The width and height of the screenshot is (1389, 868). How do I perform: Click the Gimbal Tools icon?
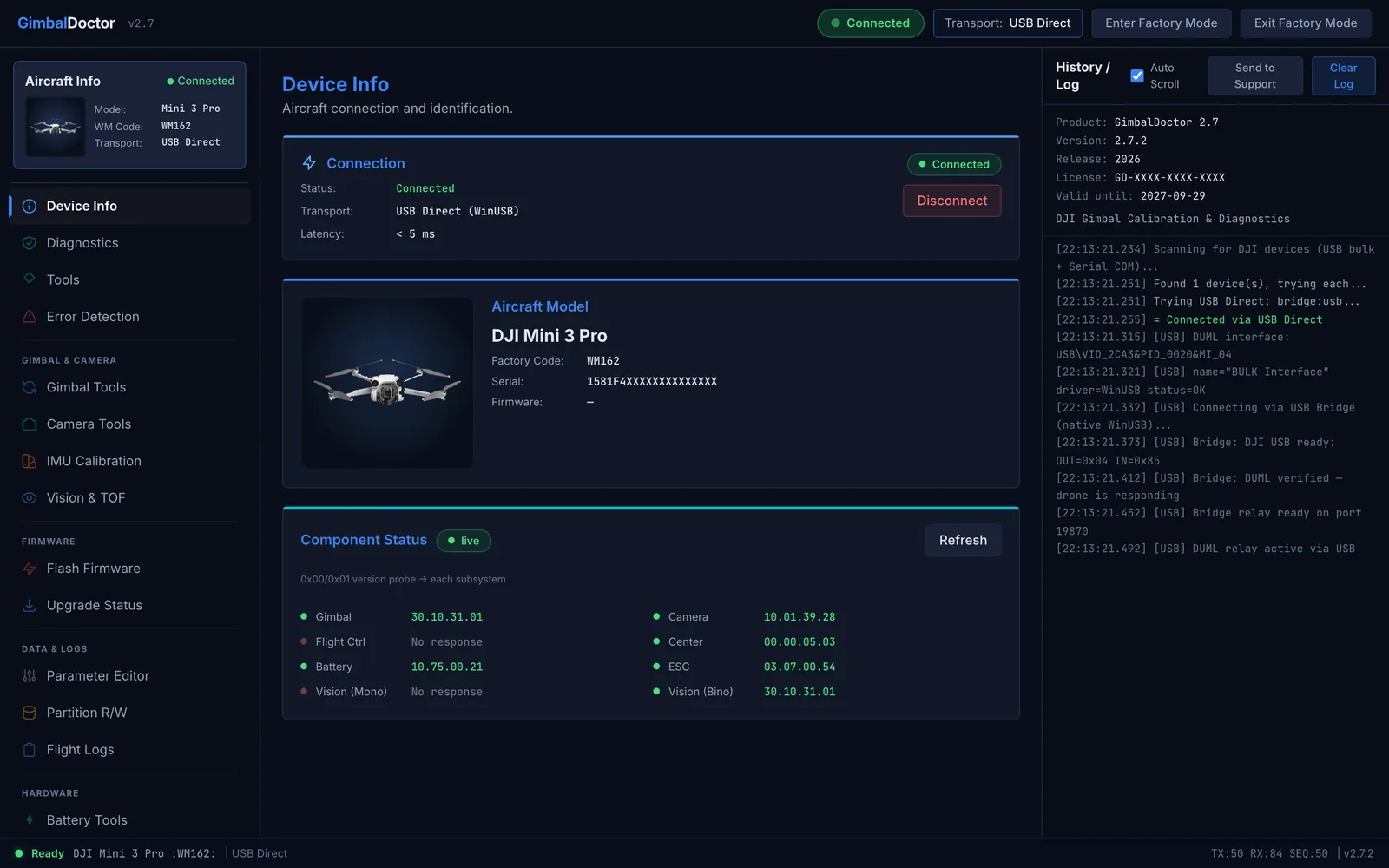(x=30, y=387)
